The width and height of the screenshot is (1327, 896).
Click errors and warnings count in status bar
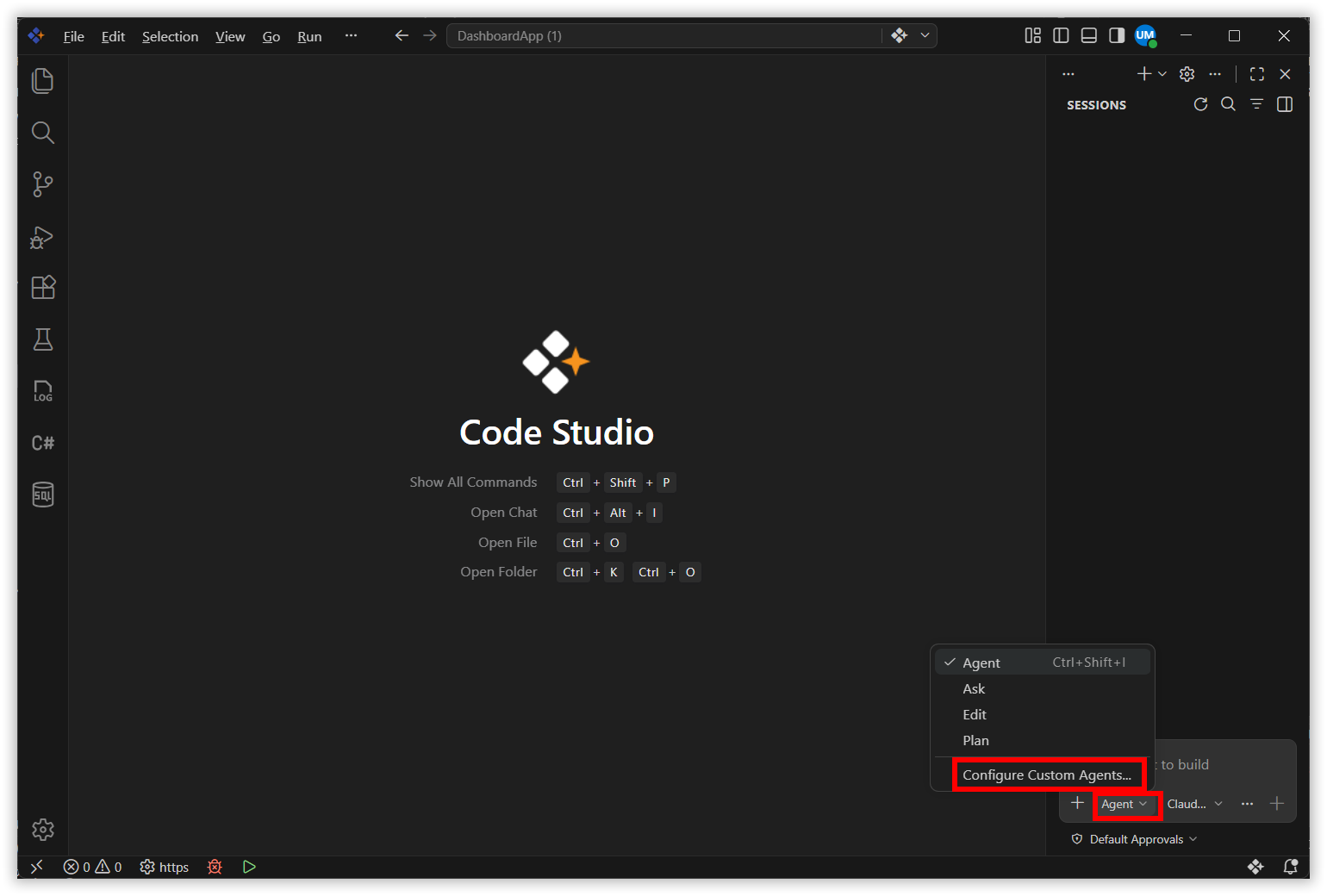tap(93, 867)
